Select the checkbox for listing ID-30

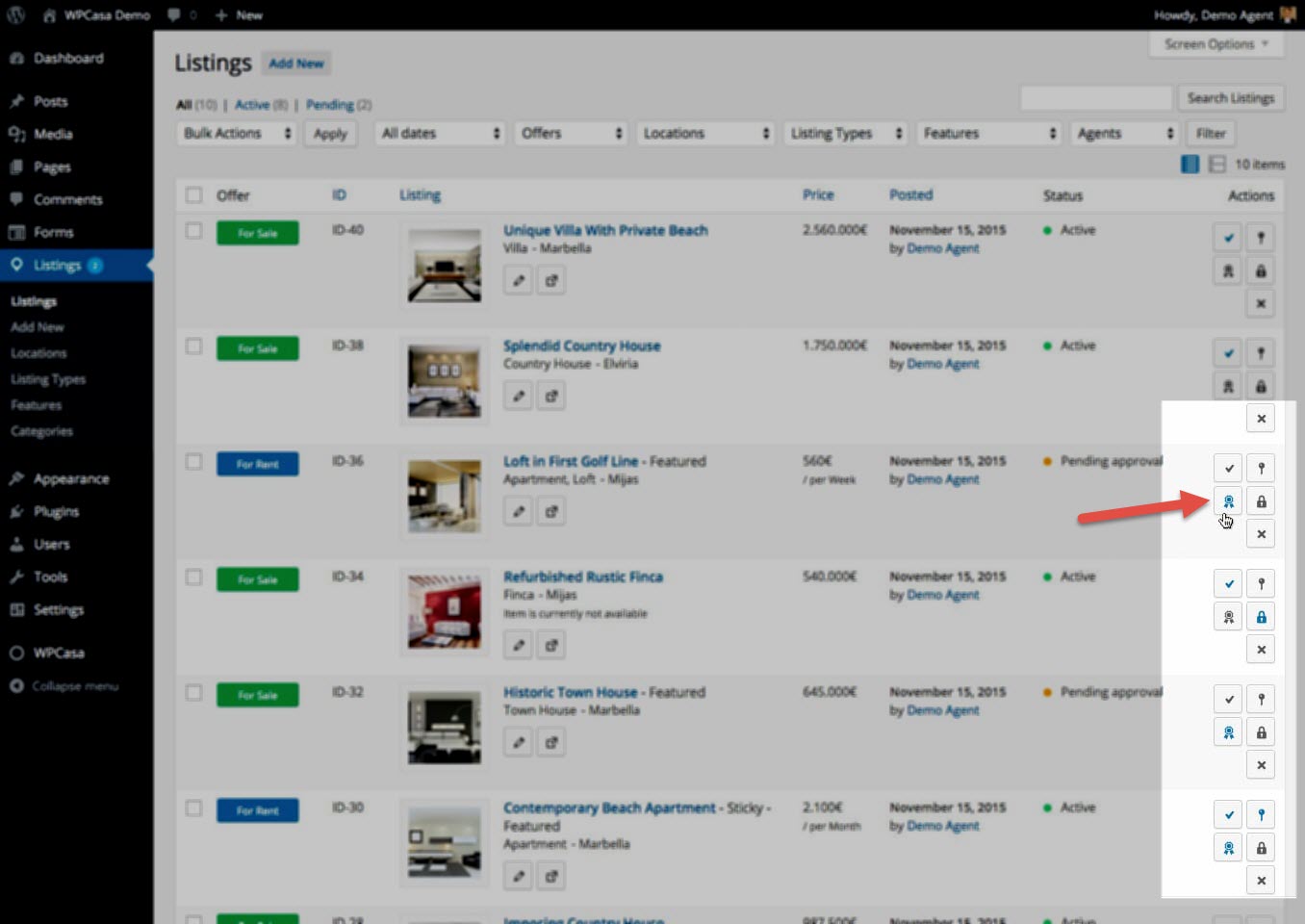[193, 808]
